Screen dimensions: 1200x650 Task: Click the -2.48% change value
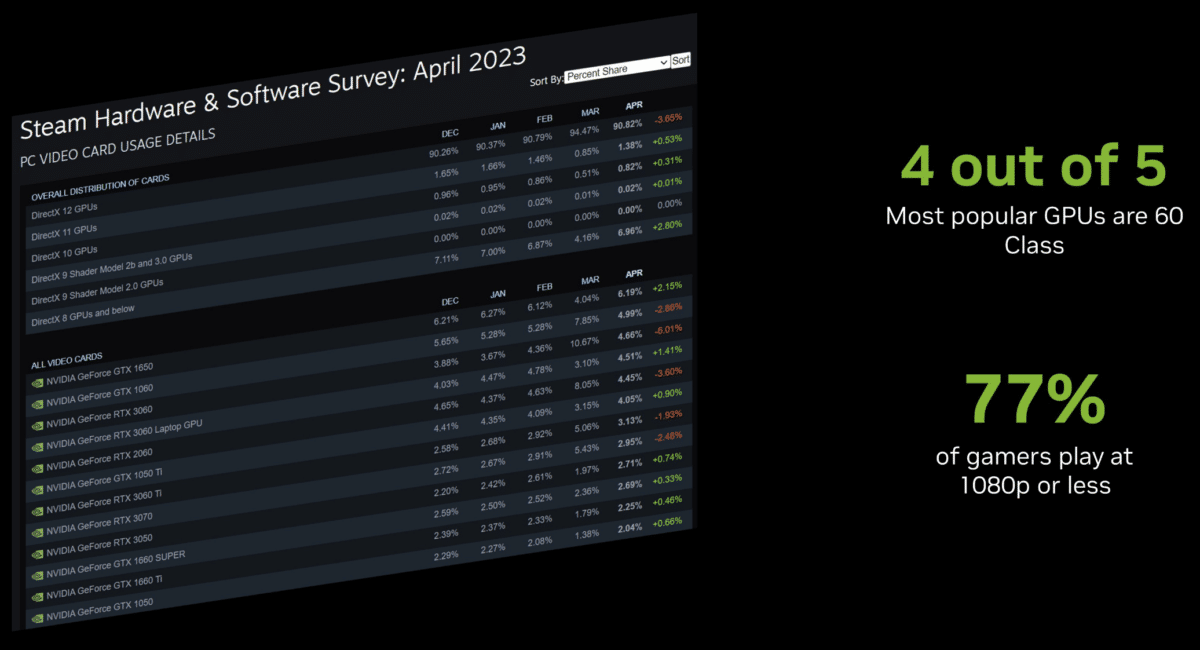coord(668,435)
